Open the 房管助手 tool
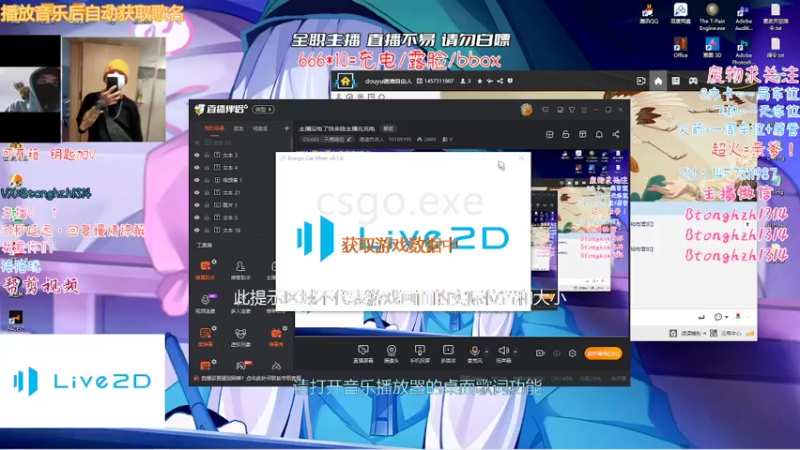The image size is (800, 450). pos(240,270)
